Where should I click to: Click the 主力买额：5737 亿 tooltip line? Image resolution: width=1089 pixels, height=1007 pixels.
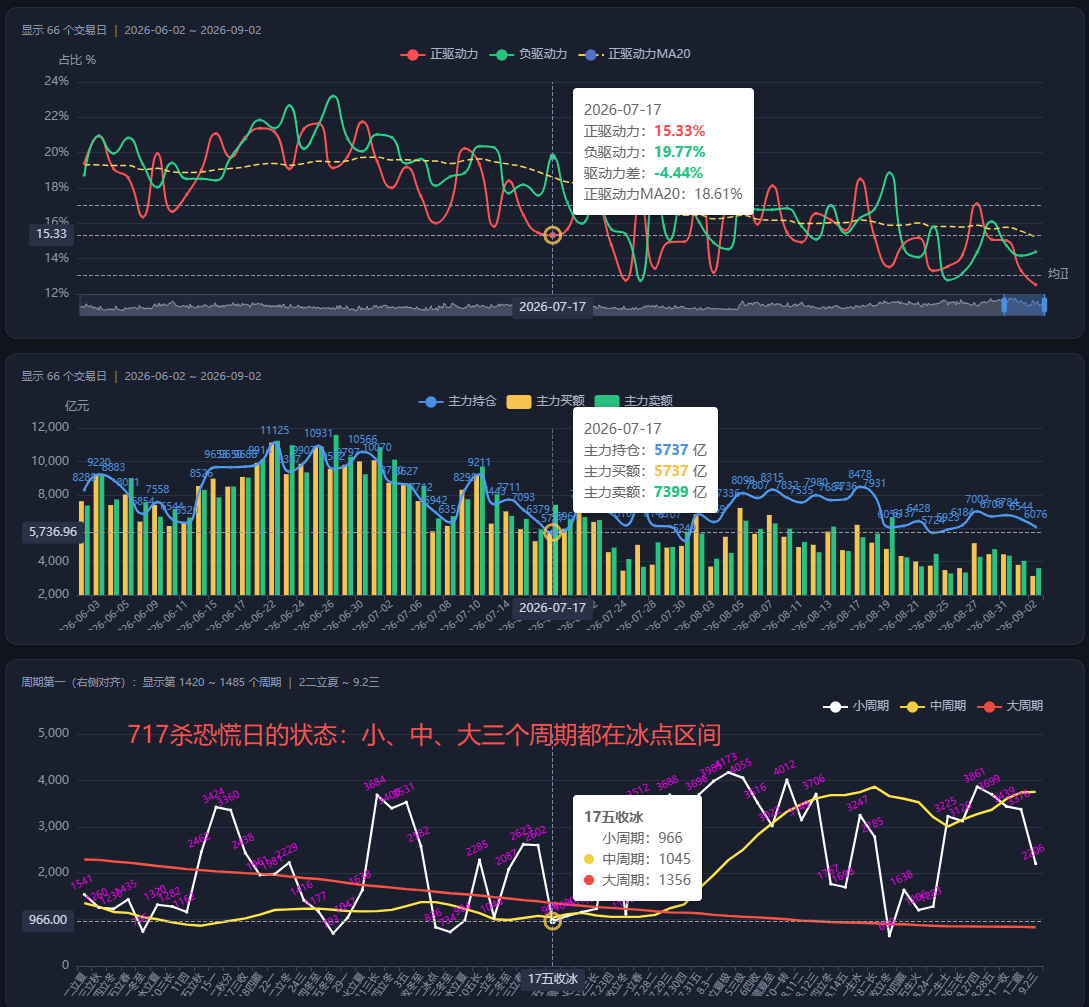[645, 471]
